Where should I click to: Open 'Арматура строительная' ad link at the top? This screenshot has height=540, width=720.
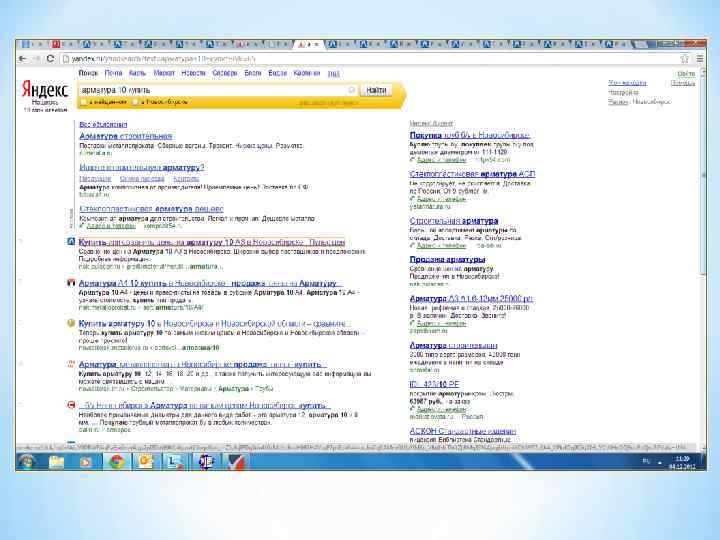click(126, 136)
